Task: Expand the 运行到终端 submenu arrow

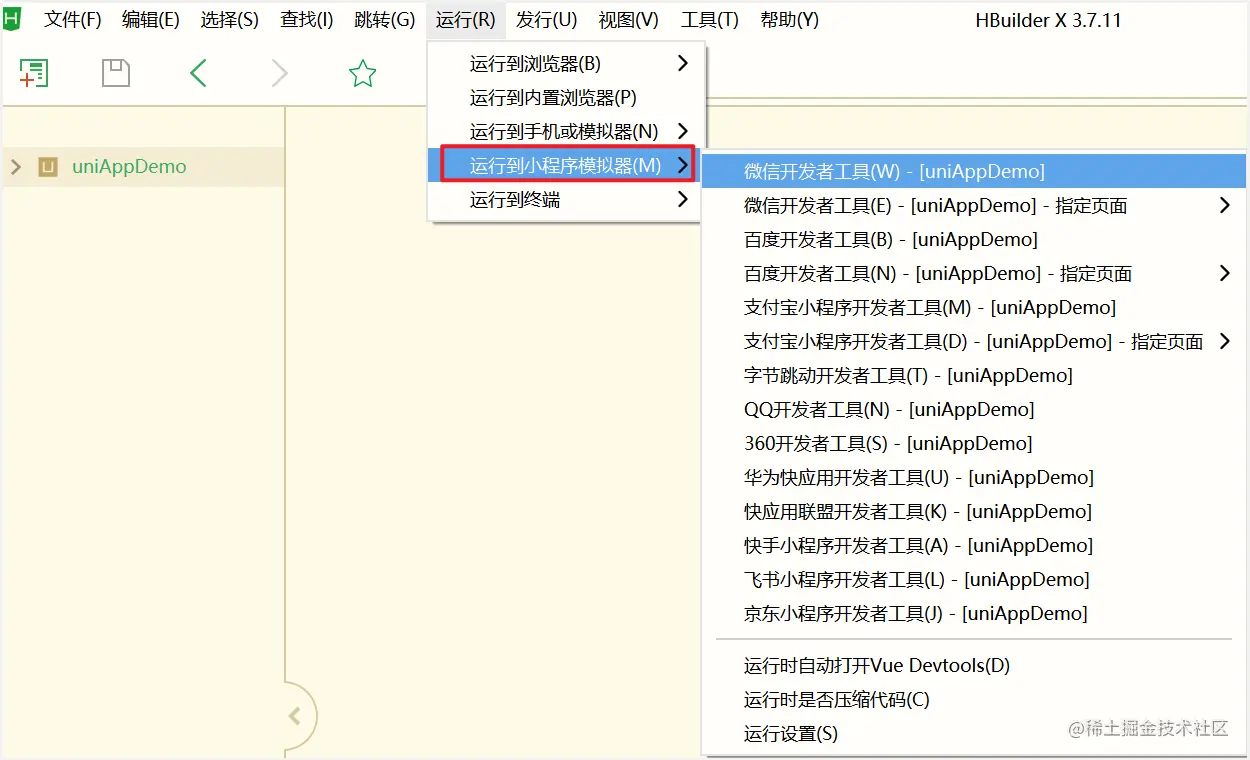Action: click(683, 199)
